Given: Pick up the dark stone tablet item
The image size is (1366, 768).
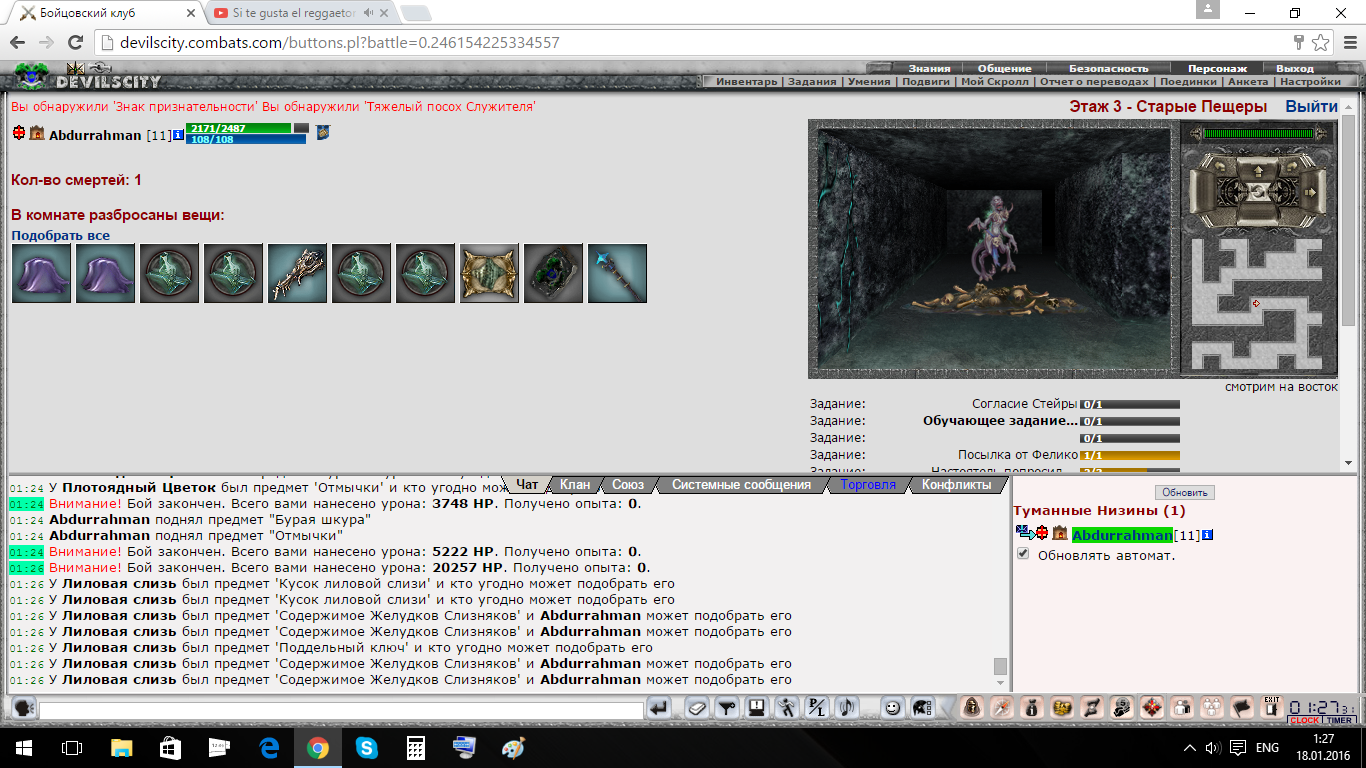Looking at the screenshot, I should pyautogui.click(x=554, y=273).
